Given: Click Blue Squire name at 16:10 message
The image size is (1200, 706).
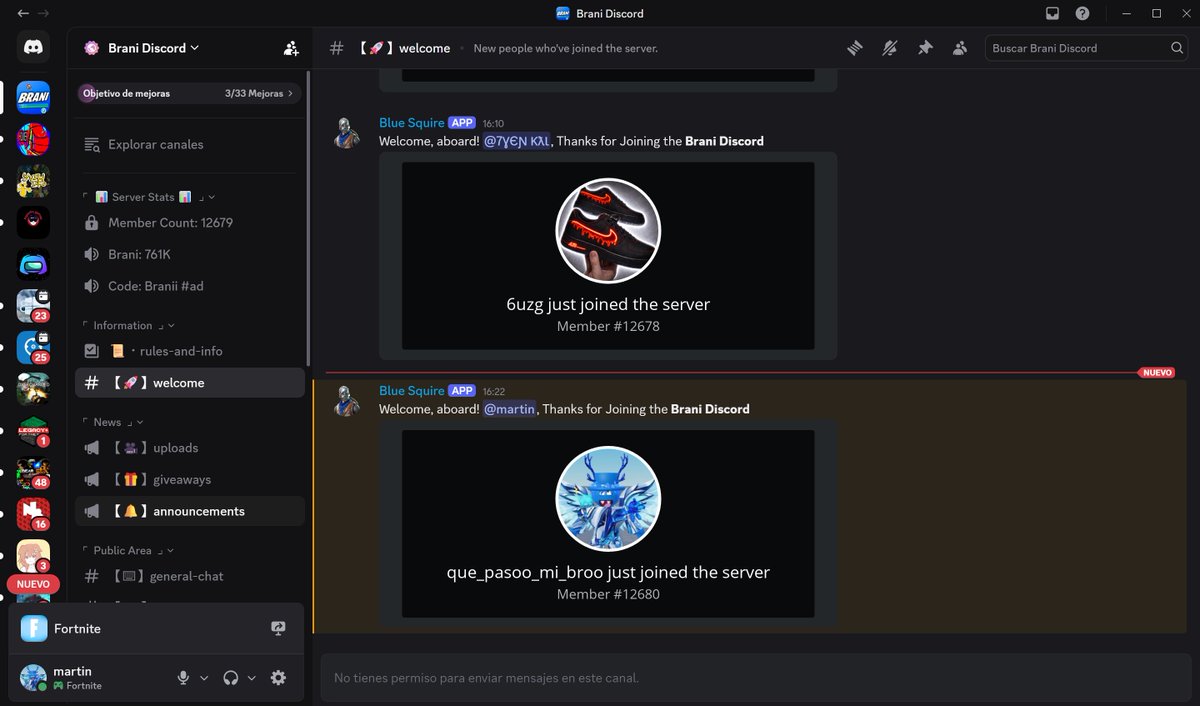Looking at the screenshot, I should click(x=411, y=123).
